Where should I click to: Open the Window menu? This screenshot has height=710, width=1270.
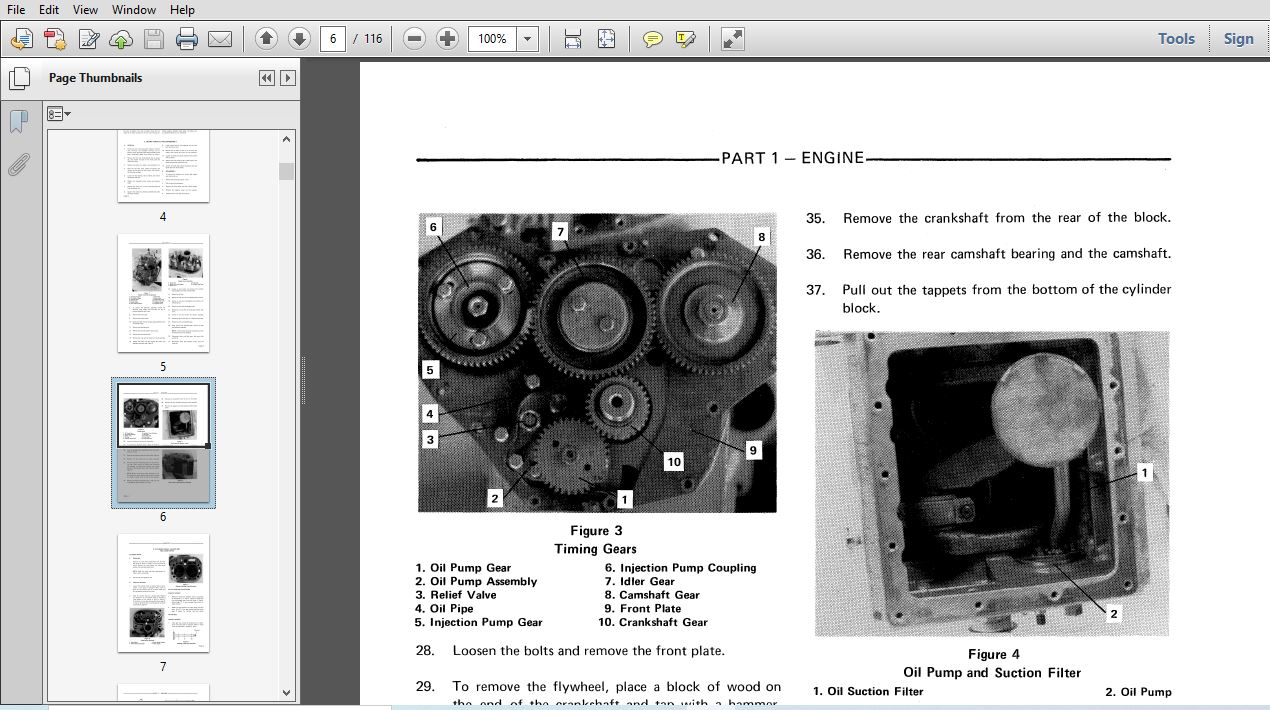click(133, 9)
